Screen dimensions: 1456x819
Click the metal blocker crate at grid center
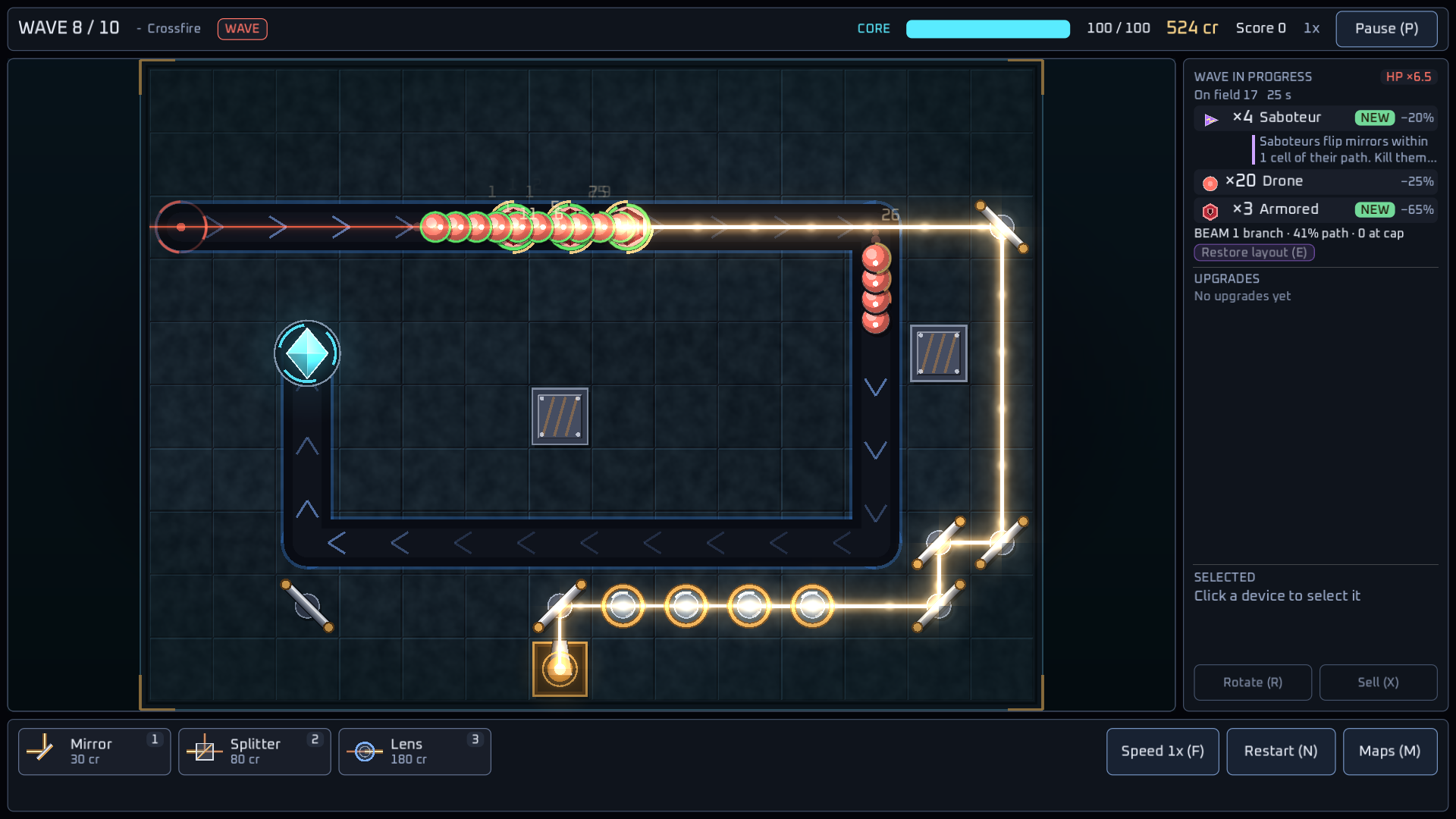pyautogui.click(x=560, y=416)
